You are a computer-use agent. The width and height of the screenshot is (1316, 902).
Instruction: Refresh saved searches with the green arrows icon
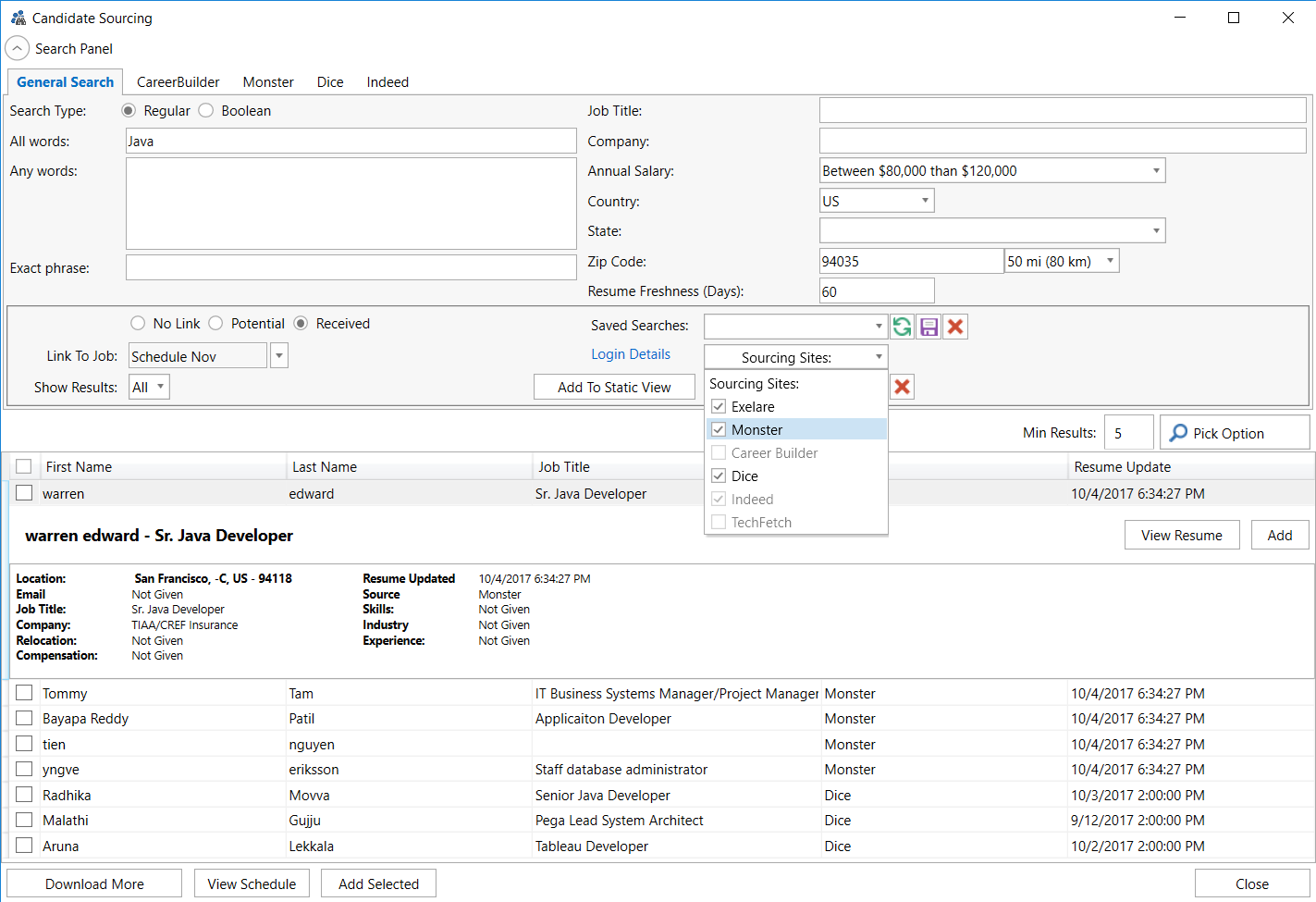pos(903,327)
